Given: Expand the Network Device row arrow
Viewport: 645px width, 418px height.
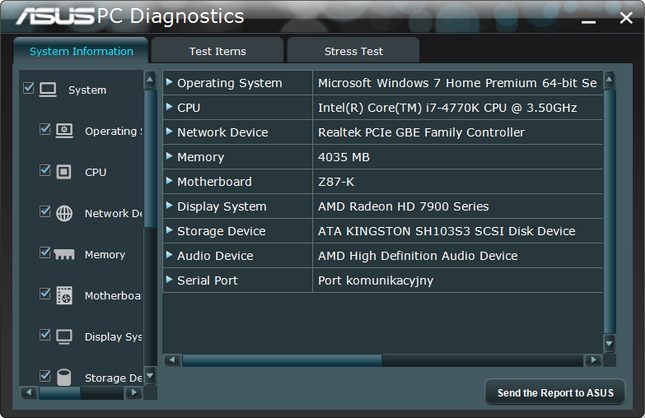Looking at the screenshot, I should pyautogui.click(x=169, y=131).
